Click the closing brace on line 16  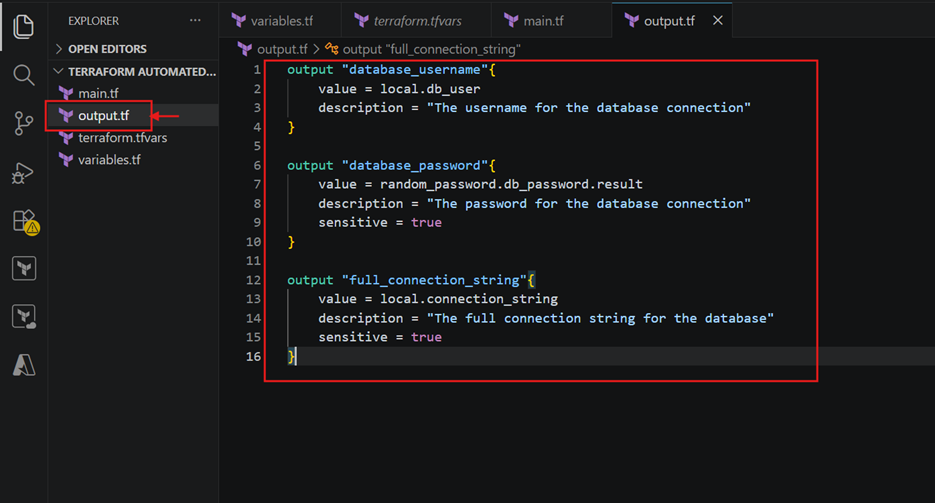pyautogui.click(x=291, y=356)
